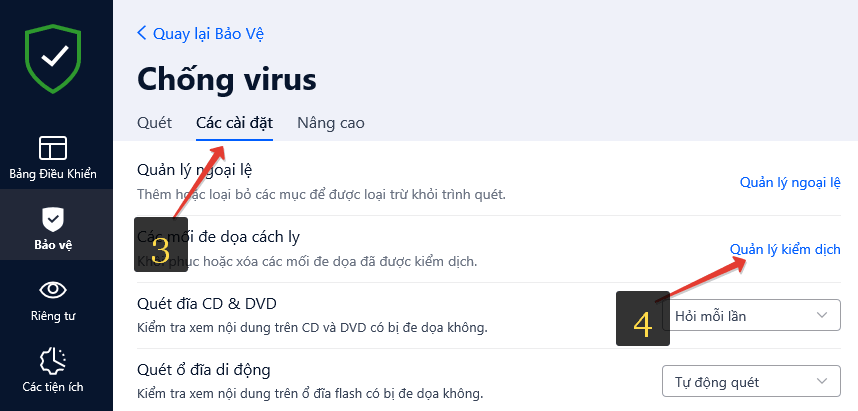Open the Hỏi mỗi lần dropdown
Viewport: 858px width, 411px height.
tap(751, 315)
